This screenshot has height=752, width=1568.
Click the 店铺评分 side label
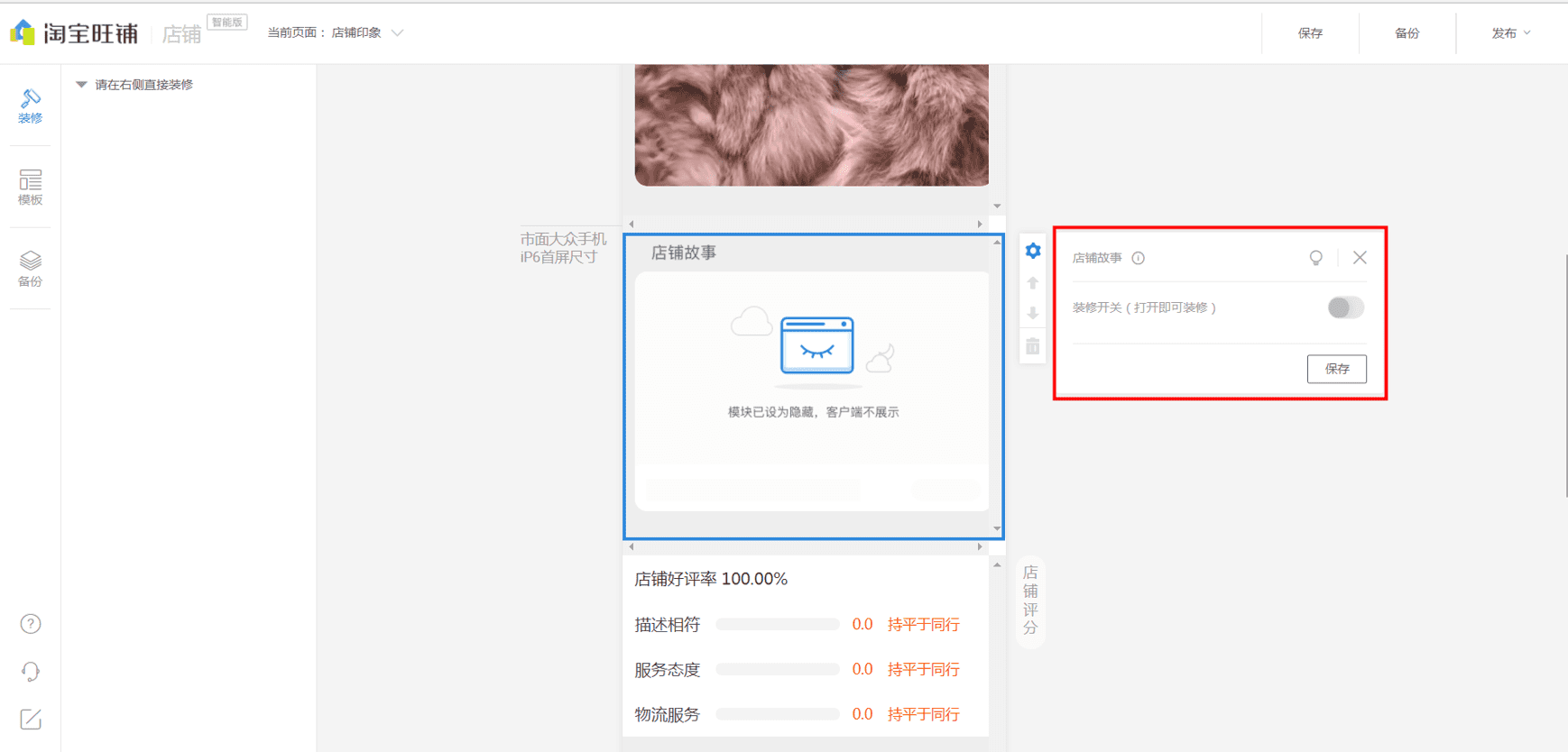click(1030, 600)
